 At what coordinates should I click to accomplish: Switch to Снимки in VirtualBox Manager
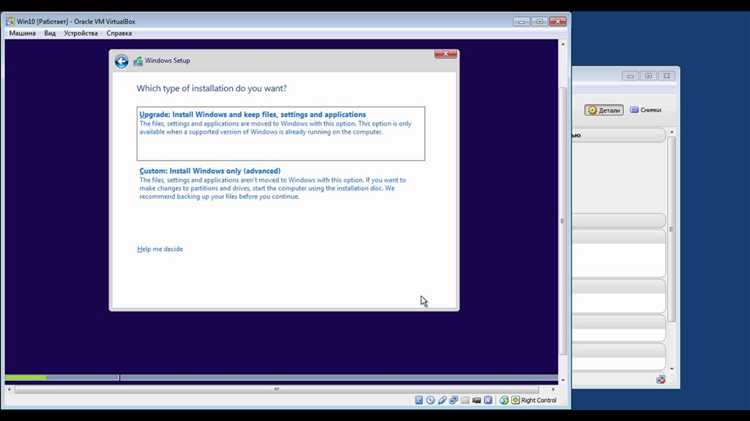[x=645, y=110]
